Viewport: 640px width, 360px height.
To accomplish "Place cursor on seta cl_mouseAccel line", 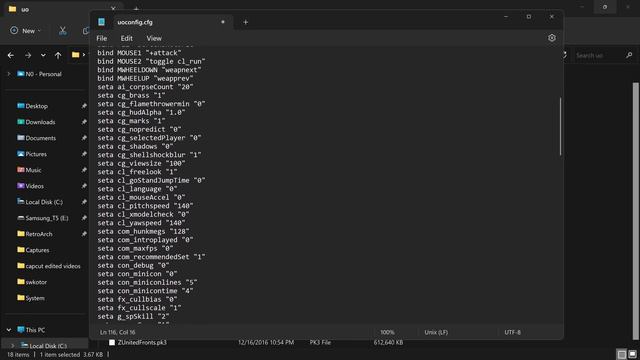I will tap(141, 197).
